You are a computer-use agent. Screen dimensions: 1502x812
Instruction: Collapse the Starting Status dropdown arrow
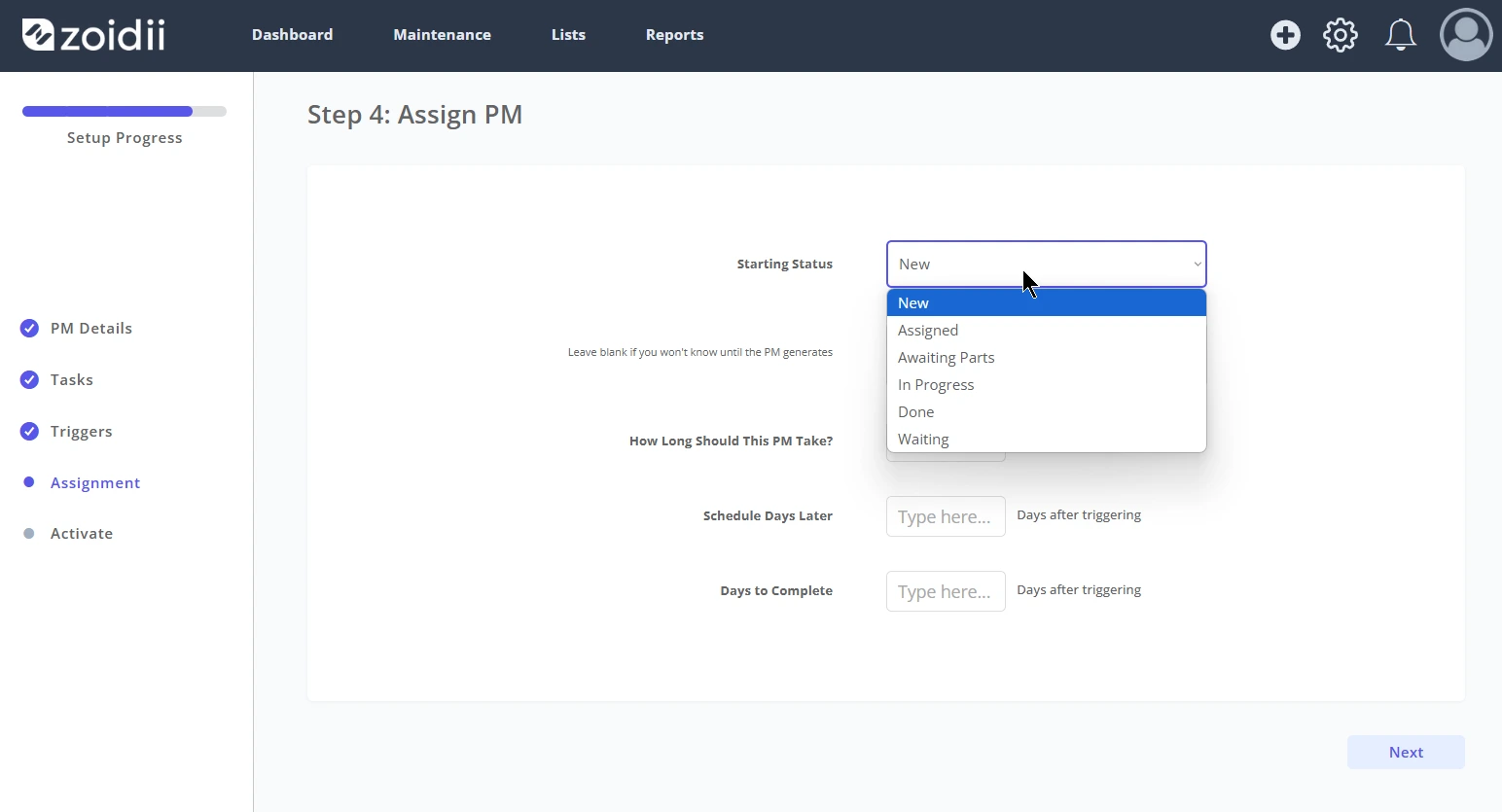pos(1198,265)
